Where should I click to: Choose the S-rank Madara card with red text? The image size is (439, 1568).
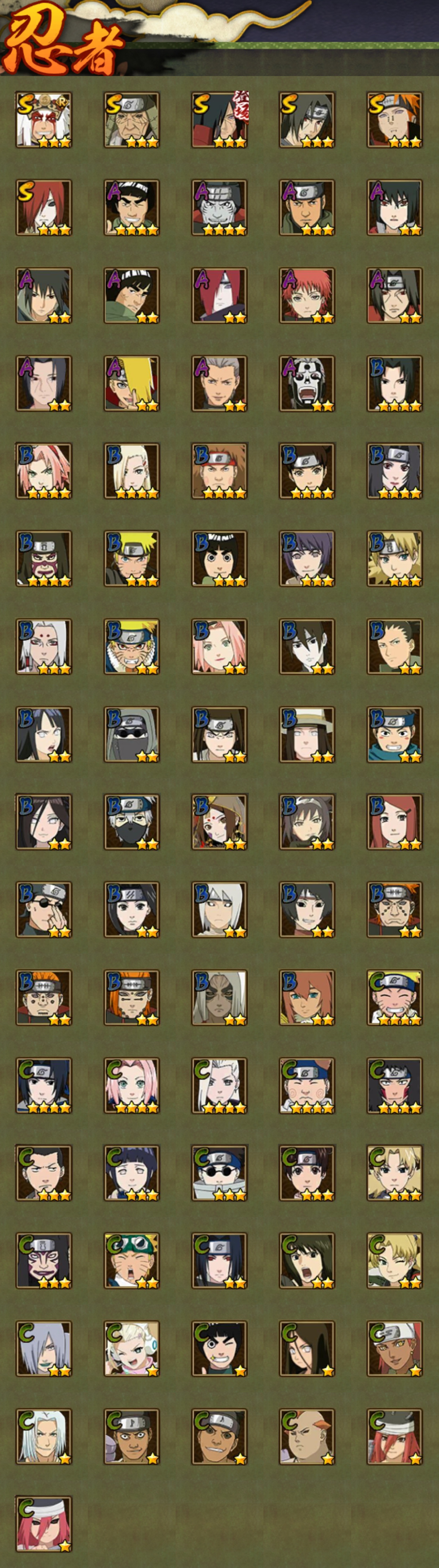tap(219, 120)
